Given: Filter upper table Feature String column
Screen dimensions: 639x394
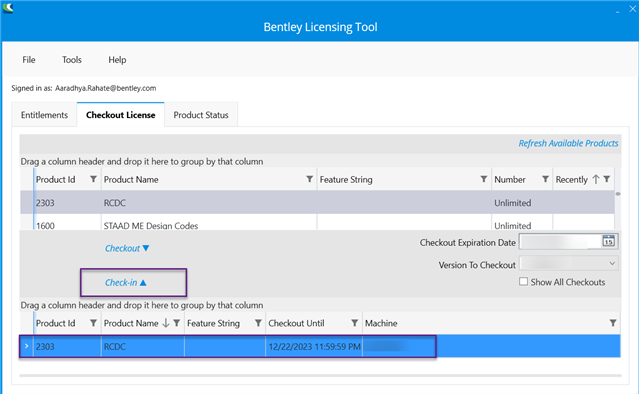Looking at the screenshot, I should pyautogui.click(x=484, y=179).
